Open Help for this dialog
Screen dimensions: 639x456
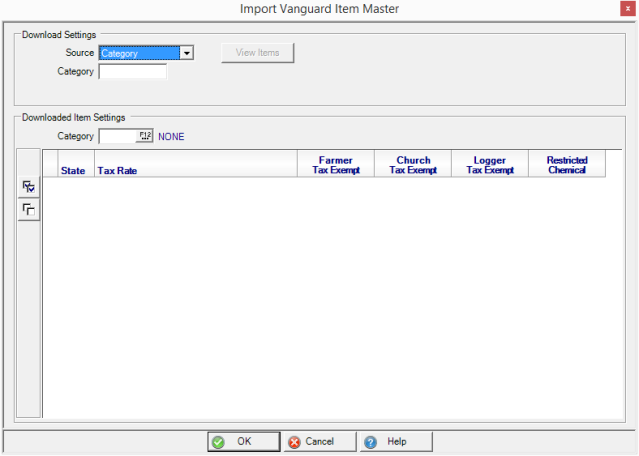pos(396,441)
